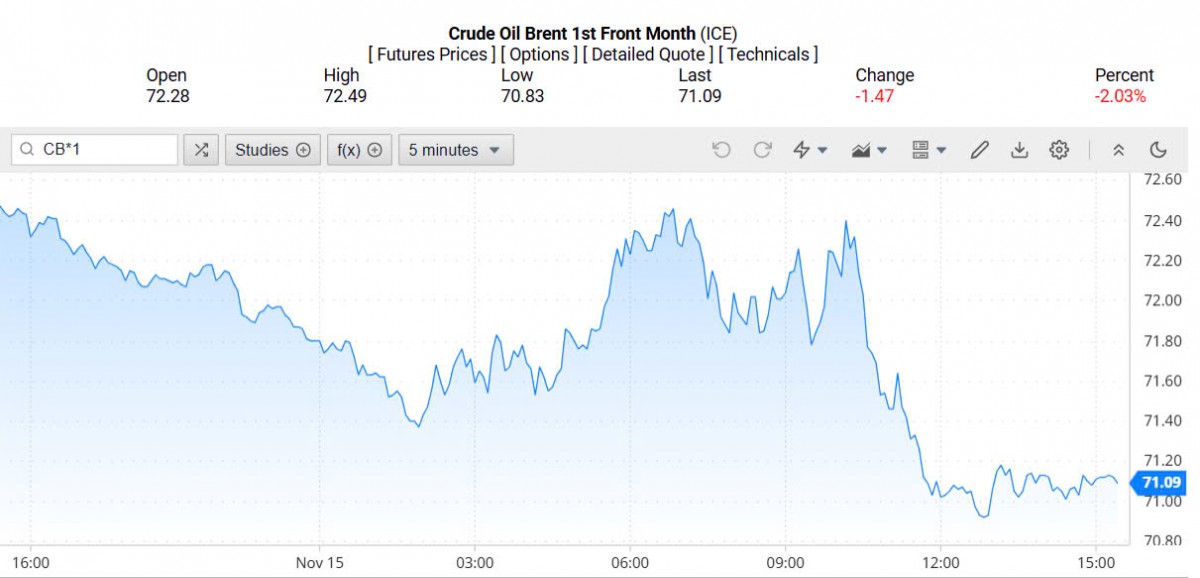Open chart settings gear
This screenshot has width=1200, height=578.
pos(1059,150)
